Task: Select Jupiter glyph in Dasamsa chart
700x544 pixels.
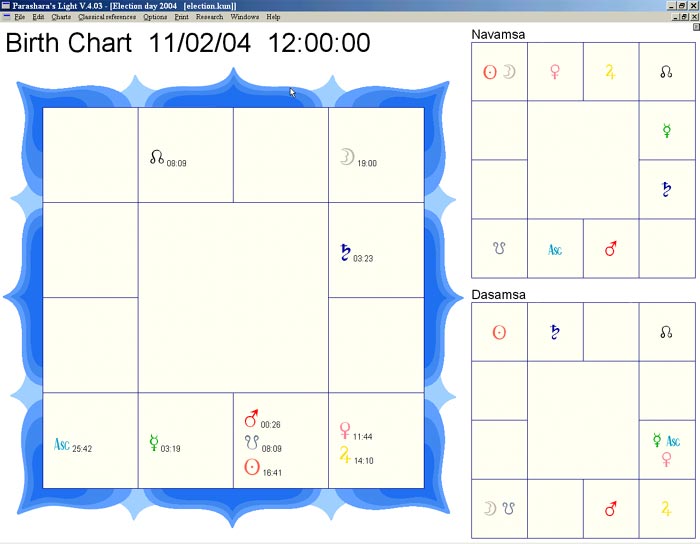Action: [666, 509]
